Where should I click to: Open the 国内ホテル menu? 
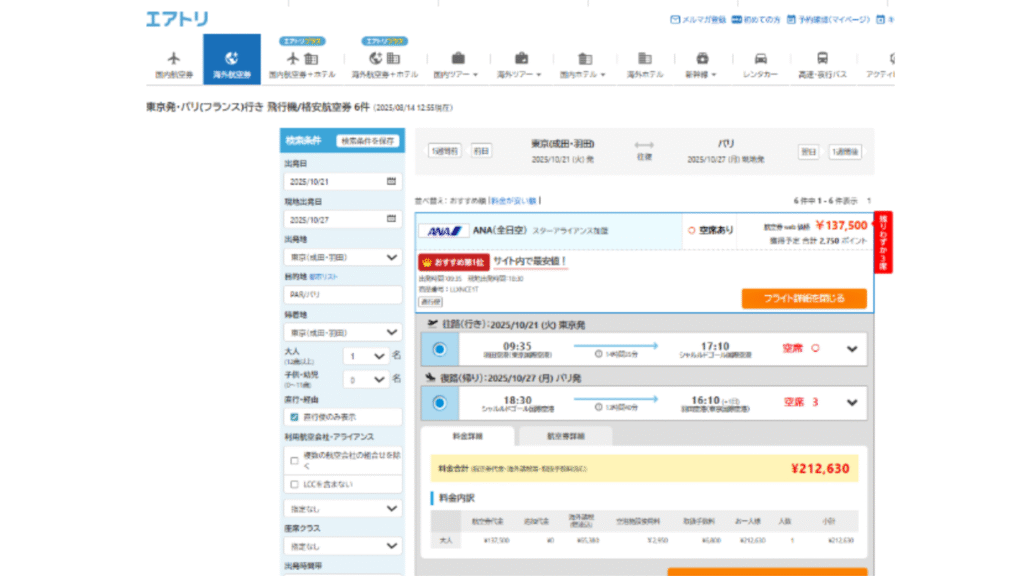pos(583,65)
